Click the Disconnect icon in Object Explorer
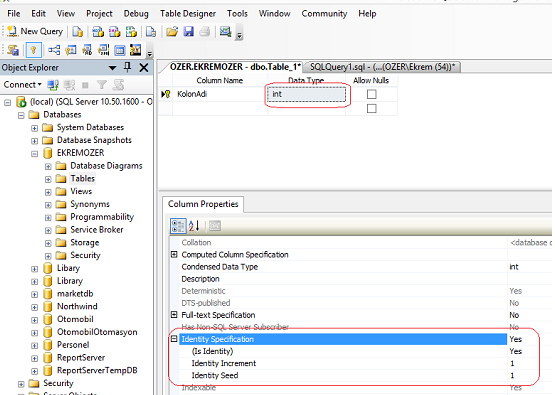 coord(69,85)
